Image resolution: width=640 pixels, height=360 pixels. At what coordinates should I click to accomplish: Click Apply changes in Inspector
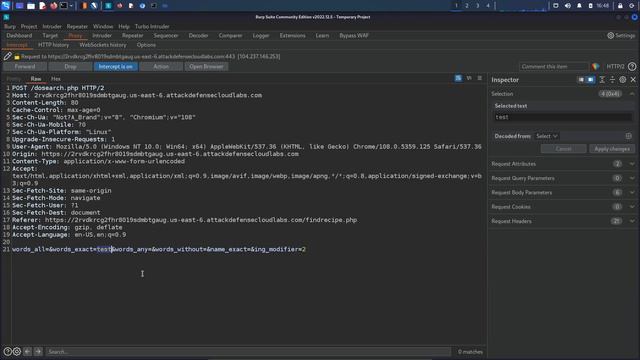(x=612, y=149)
